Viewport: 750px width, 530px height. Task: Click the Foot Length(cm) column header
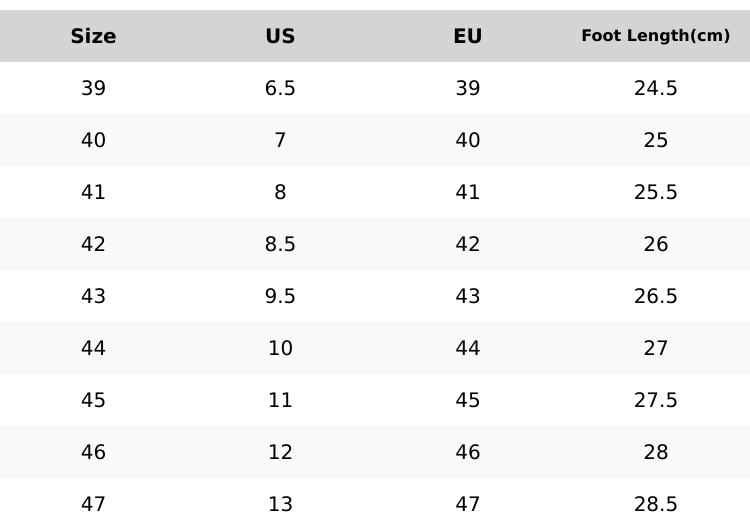pos(655,36)
